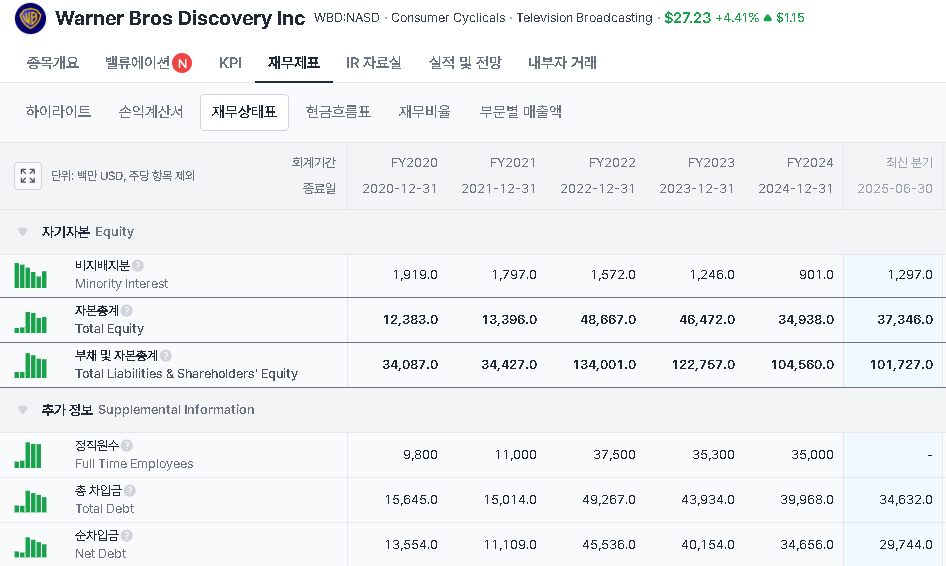Click Total Liabilities latest quarter 101,727.0
The height and width of the screenshot is (566, 946).
tap(901, 365)
